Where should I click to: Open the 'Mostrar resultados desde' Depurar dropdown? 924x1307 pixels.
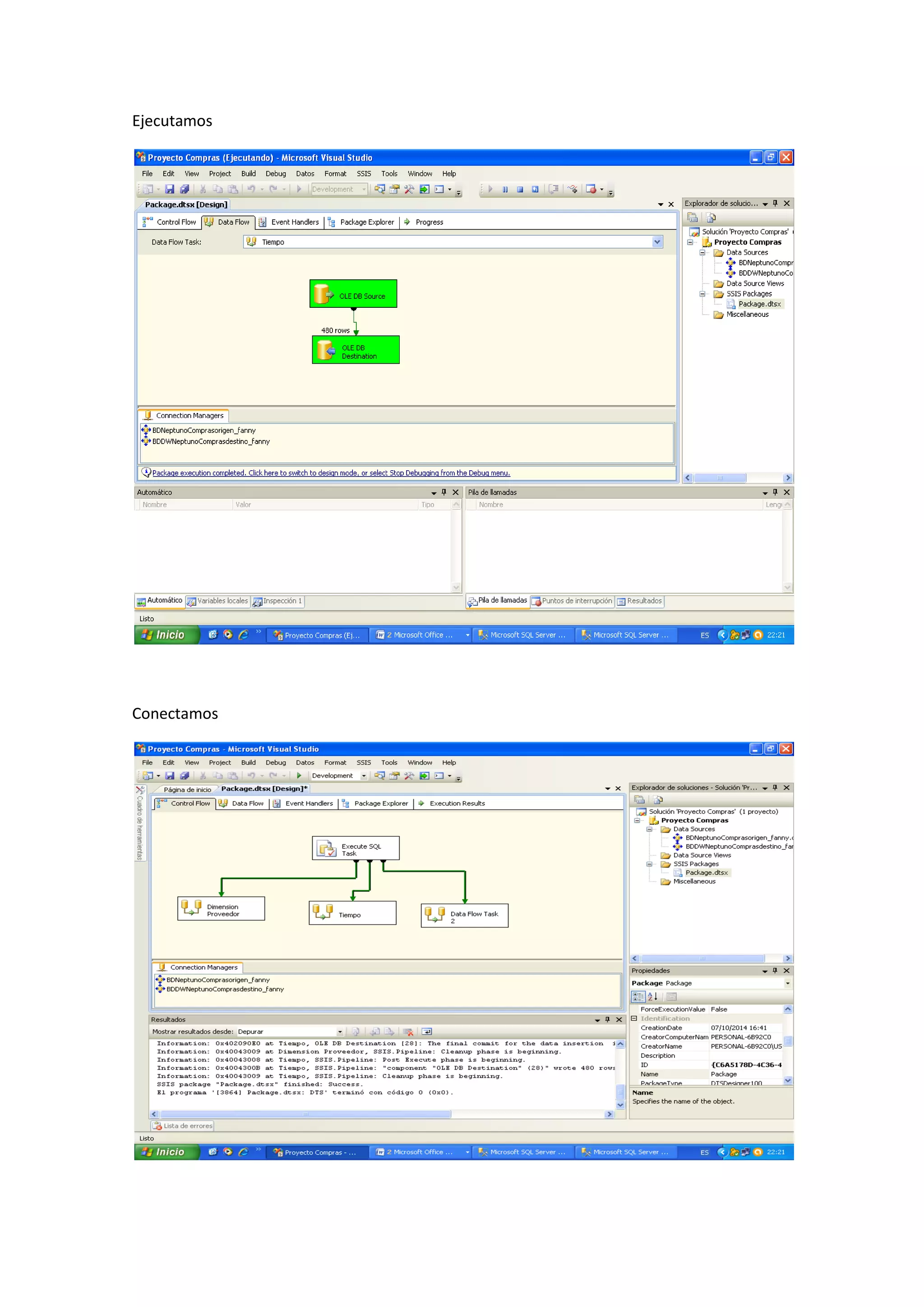(340, 1032)
